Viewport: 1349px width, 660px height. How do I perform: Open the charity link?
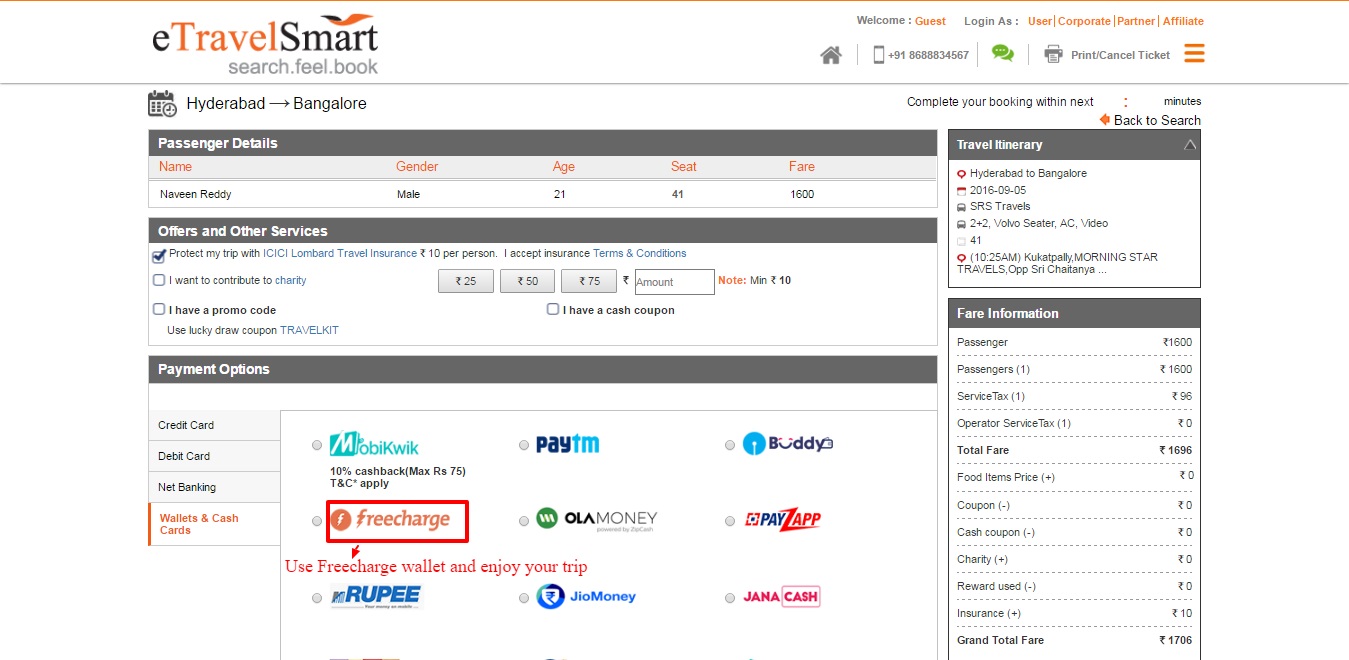(291, 281)
